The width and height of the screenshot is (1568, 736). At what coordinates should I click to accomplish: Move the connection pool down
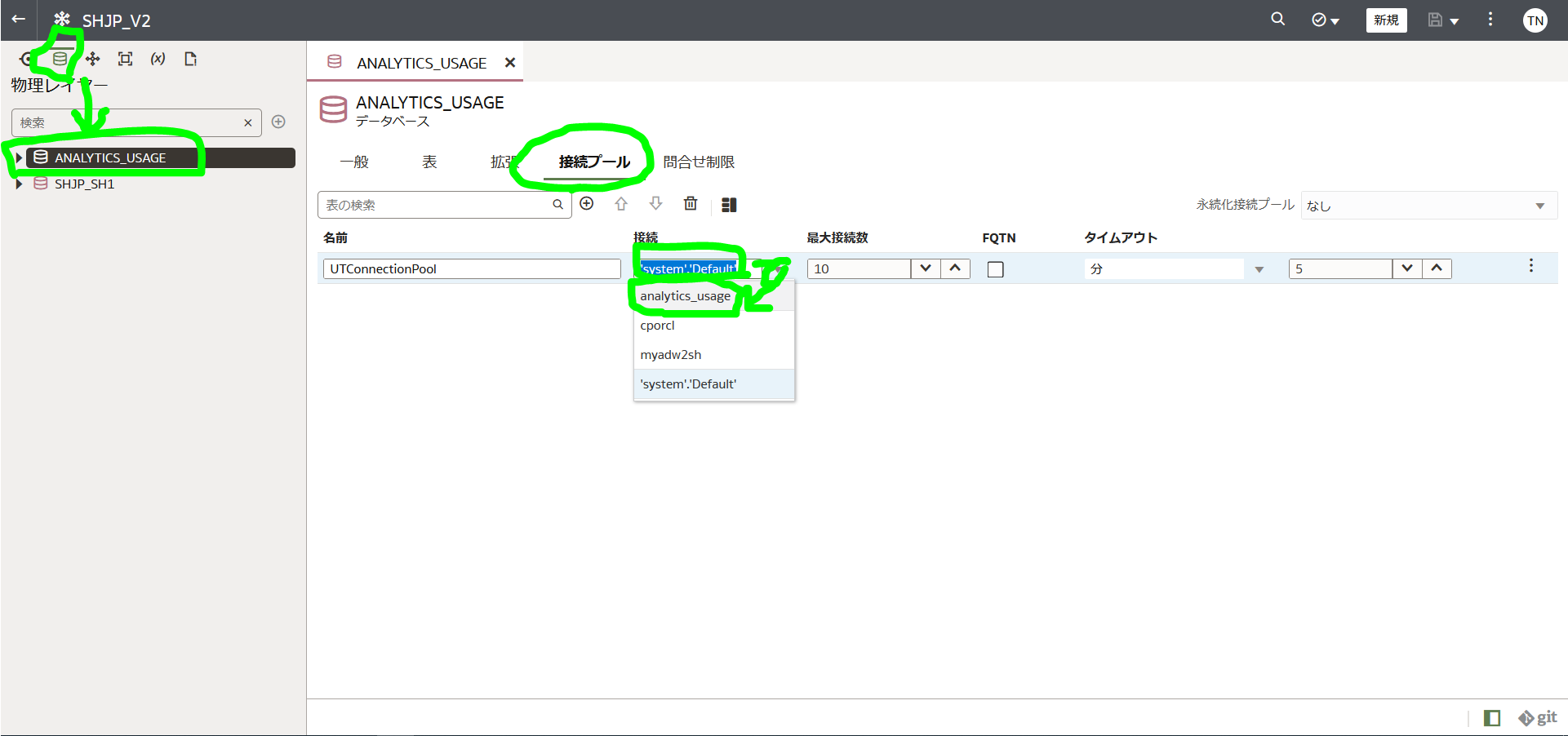pos(655,203)
